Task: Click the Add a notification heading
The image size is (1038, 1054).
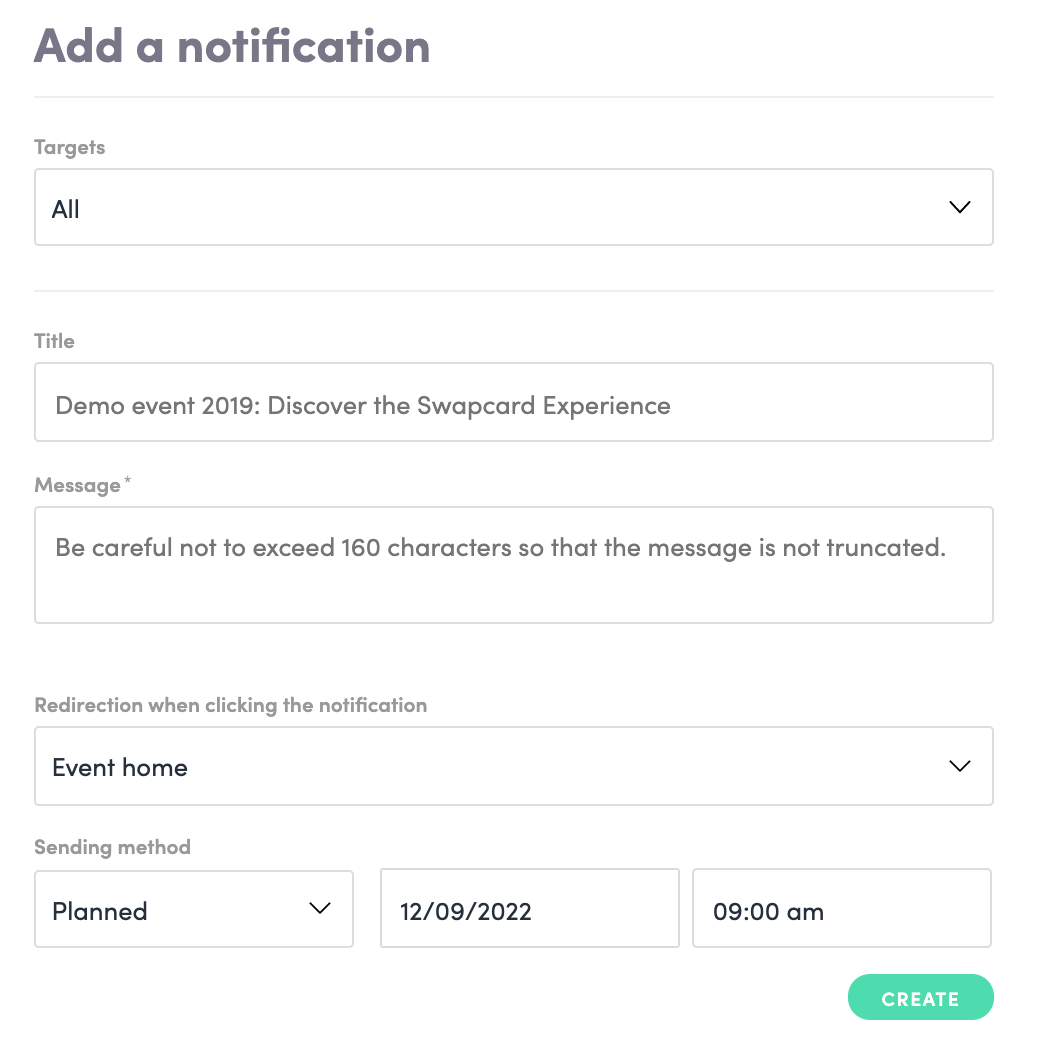Action: (232, 46)
